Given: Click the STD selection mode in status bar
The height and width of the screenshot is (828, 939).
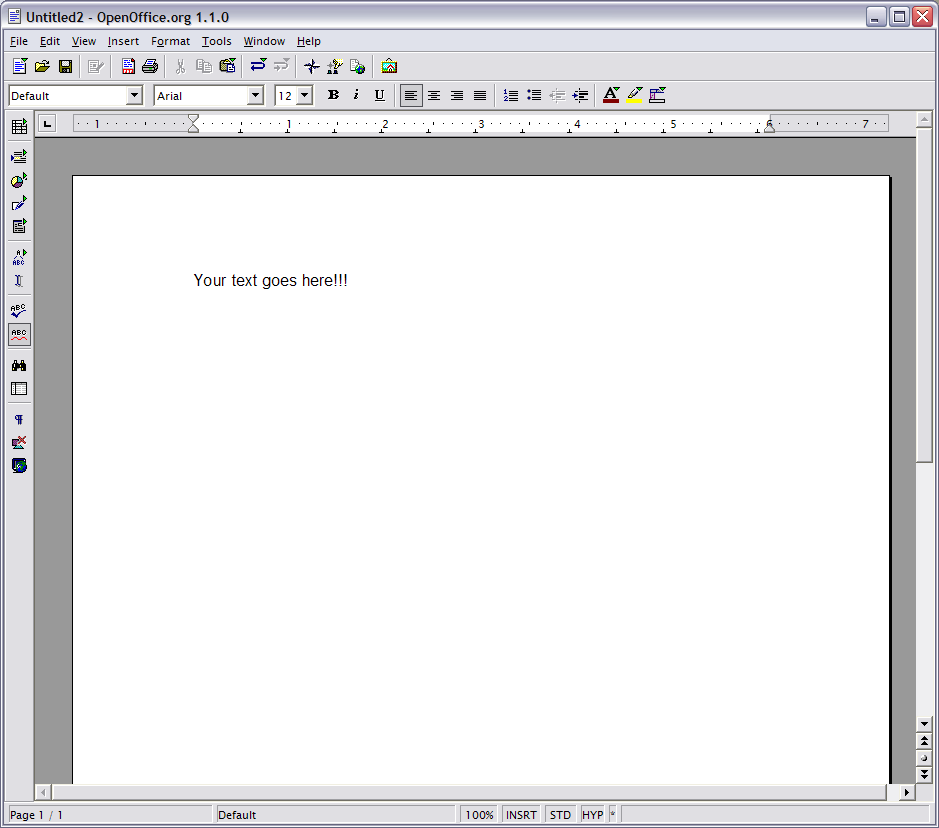Looking at the screenshot, I should click(x=560, y=815).
